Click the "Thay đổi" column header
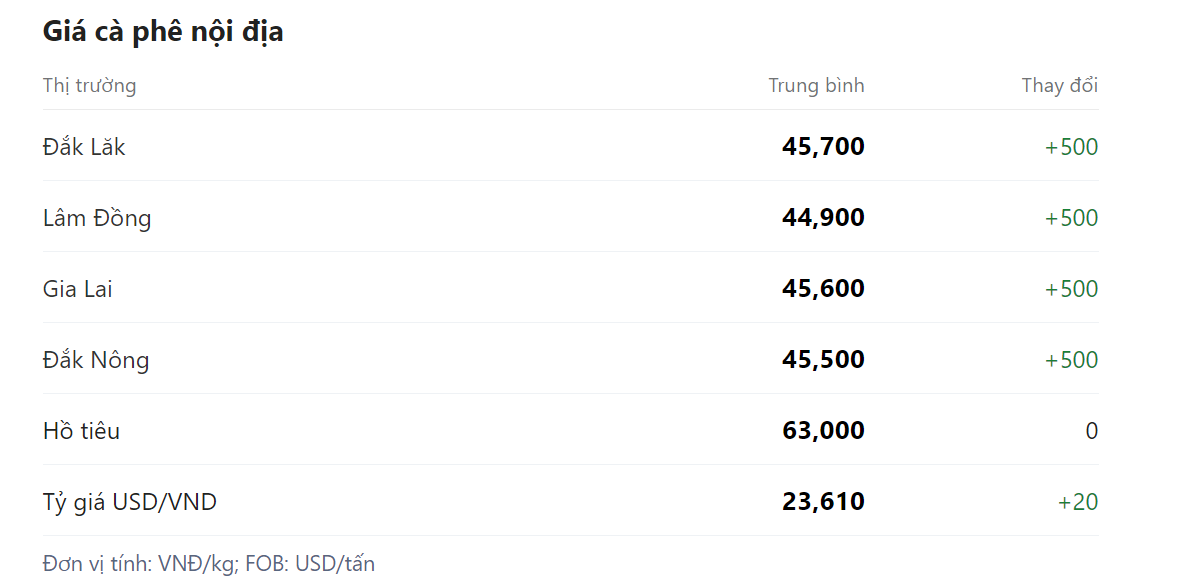 tap(1059, 85)
